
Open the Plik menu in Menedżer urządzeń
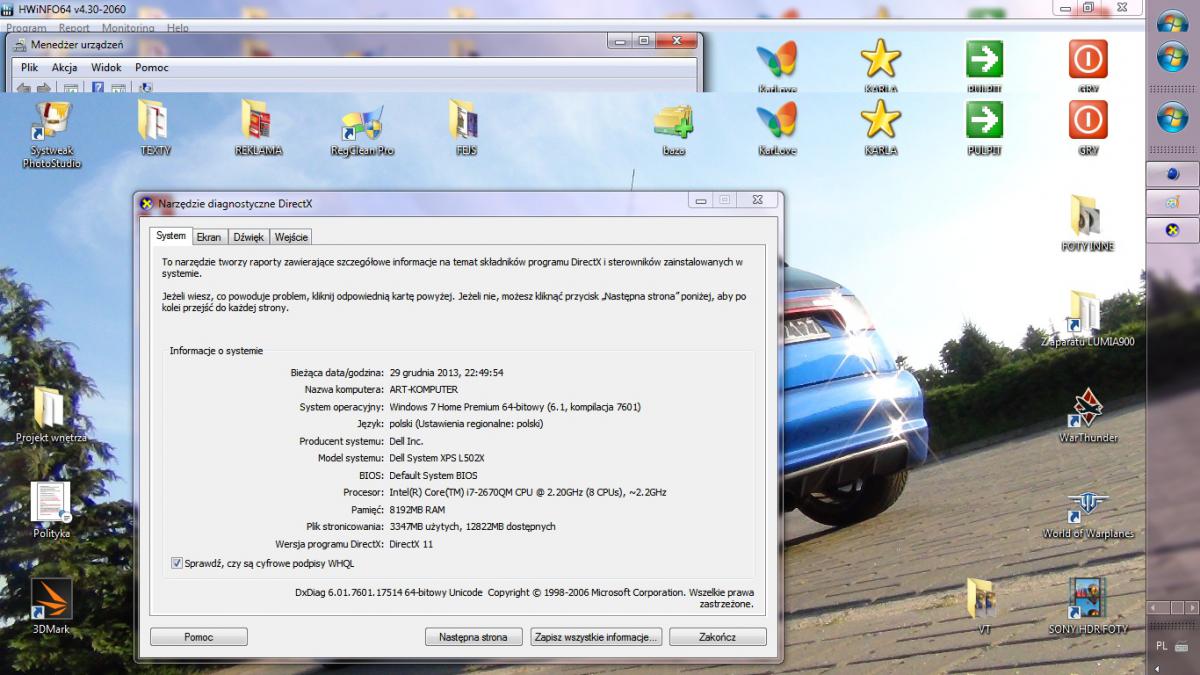tap(30, 67)
